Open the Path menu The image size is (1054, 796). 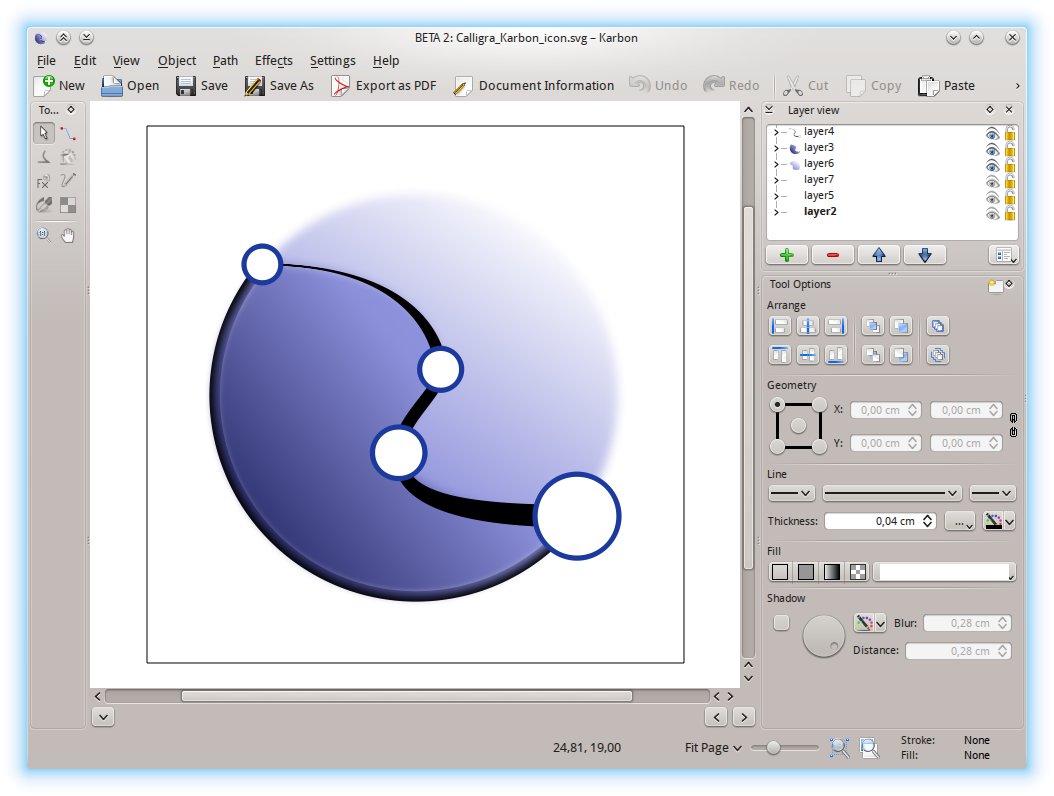(x=225, y=61)
